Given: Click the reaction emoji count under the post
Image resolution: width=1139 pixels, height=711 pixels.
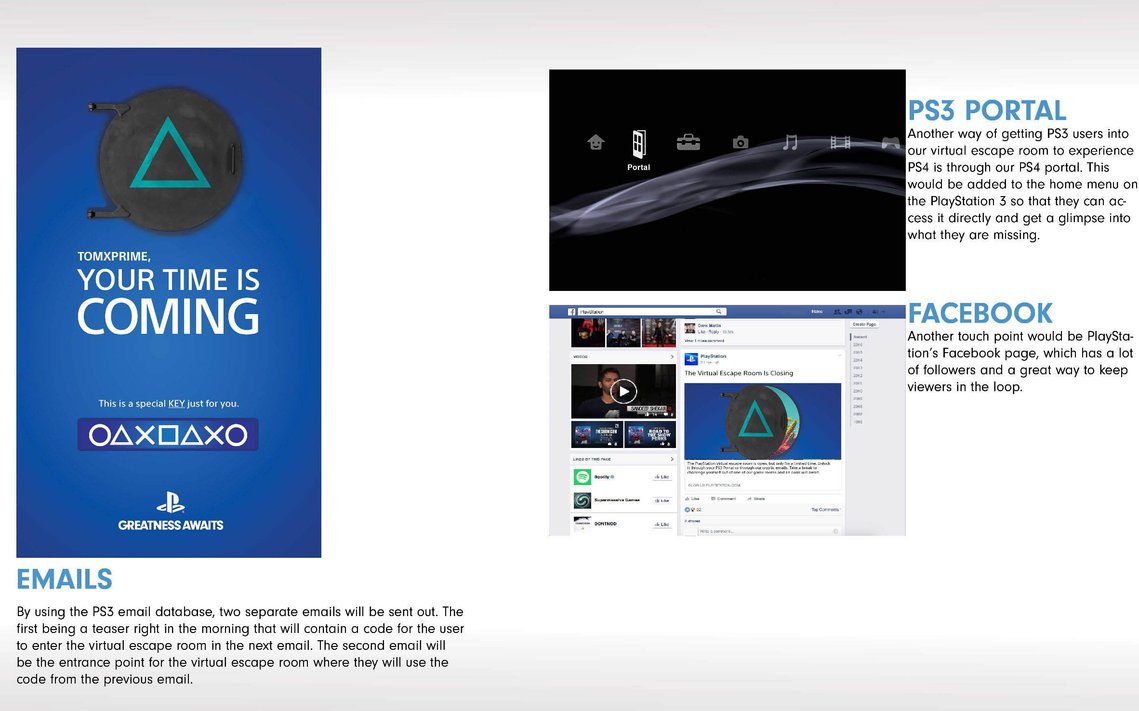Looking at the screenshot, I should tap(693, 510).
